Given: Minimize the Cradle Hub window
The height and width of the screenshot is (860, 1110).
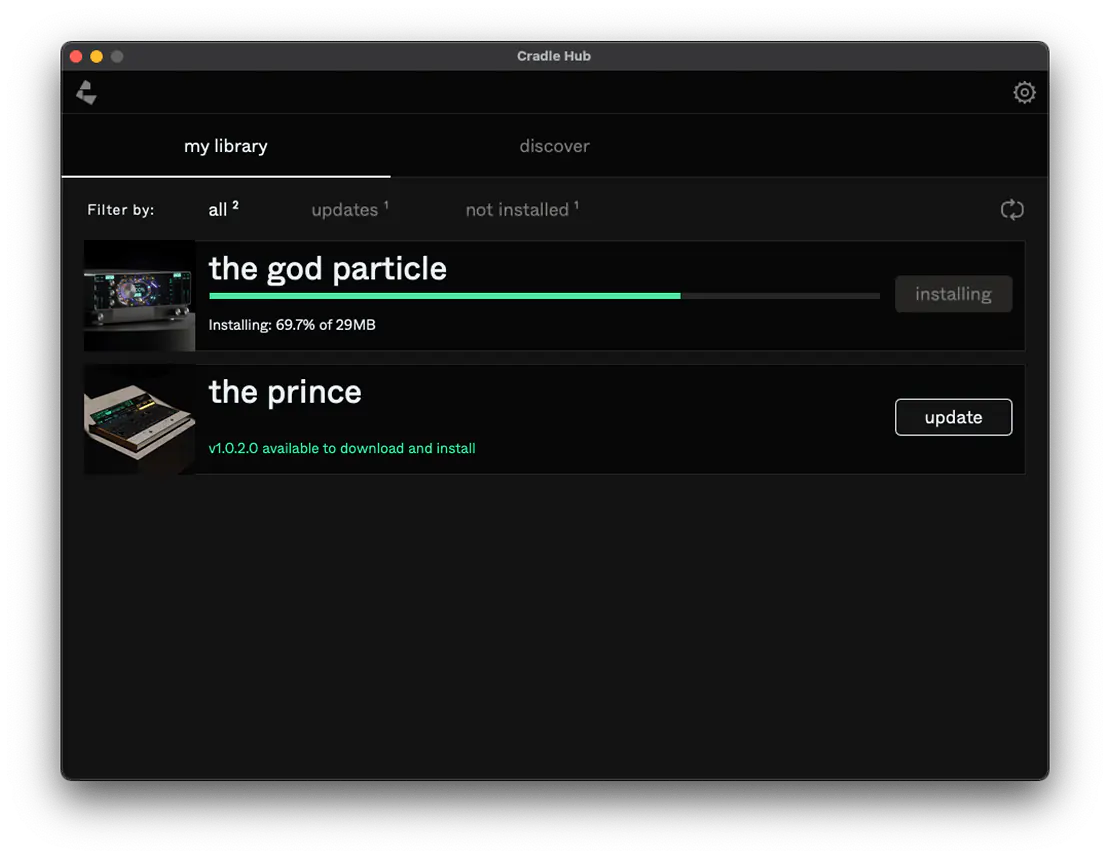Looking at the screenshot, I should click(97, 57).
